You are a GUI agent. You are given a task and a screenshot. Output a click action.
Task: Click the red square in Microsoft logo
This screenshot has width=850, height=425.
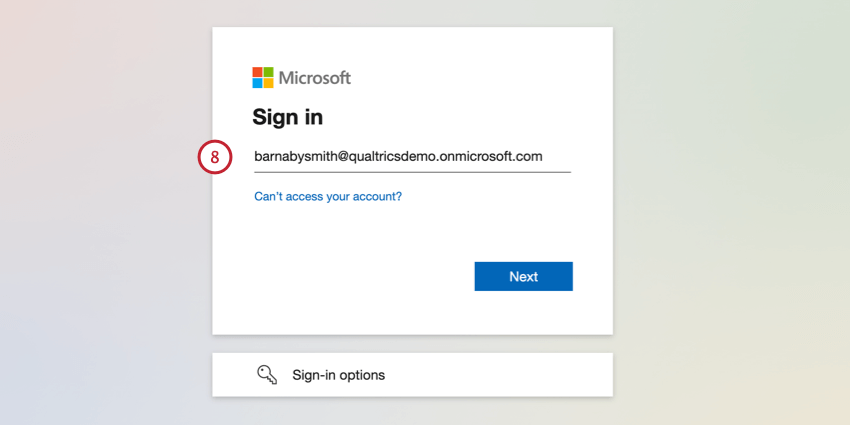(258, 72)
